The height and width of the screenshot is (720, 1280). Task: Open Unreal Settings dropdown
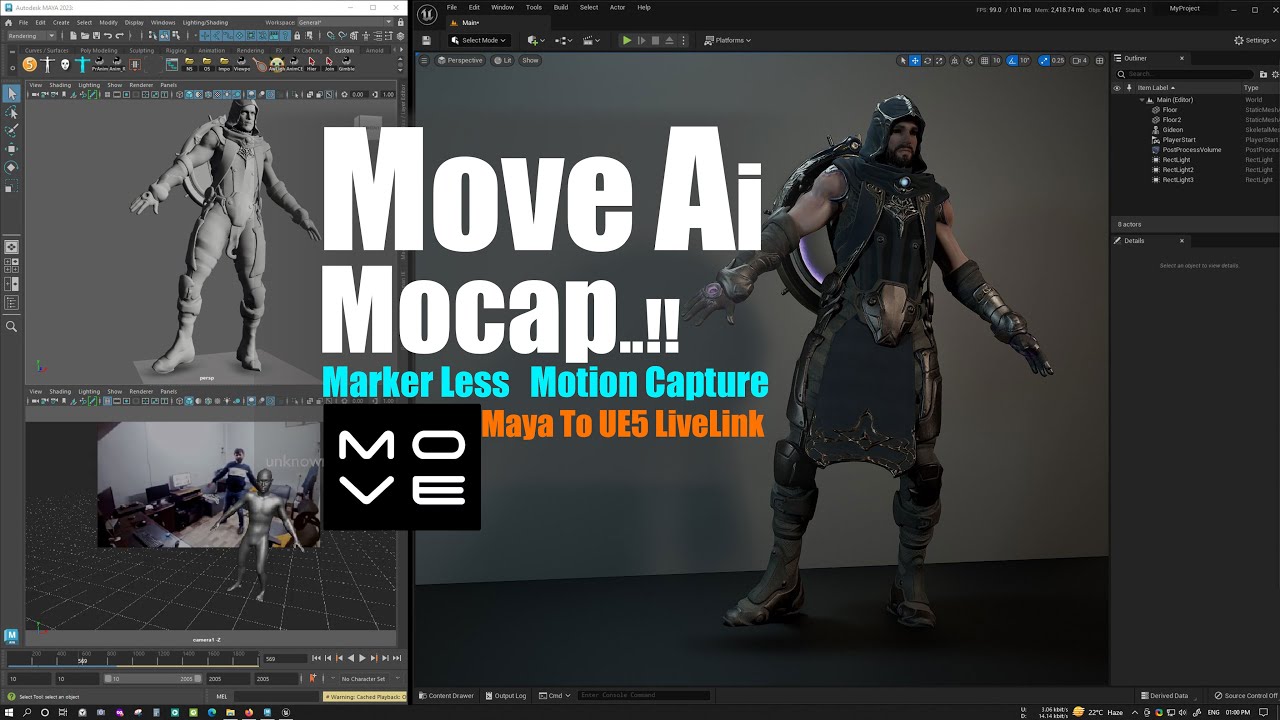pos(1255,40)
